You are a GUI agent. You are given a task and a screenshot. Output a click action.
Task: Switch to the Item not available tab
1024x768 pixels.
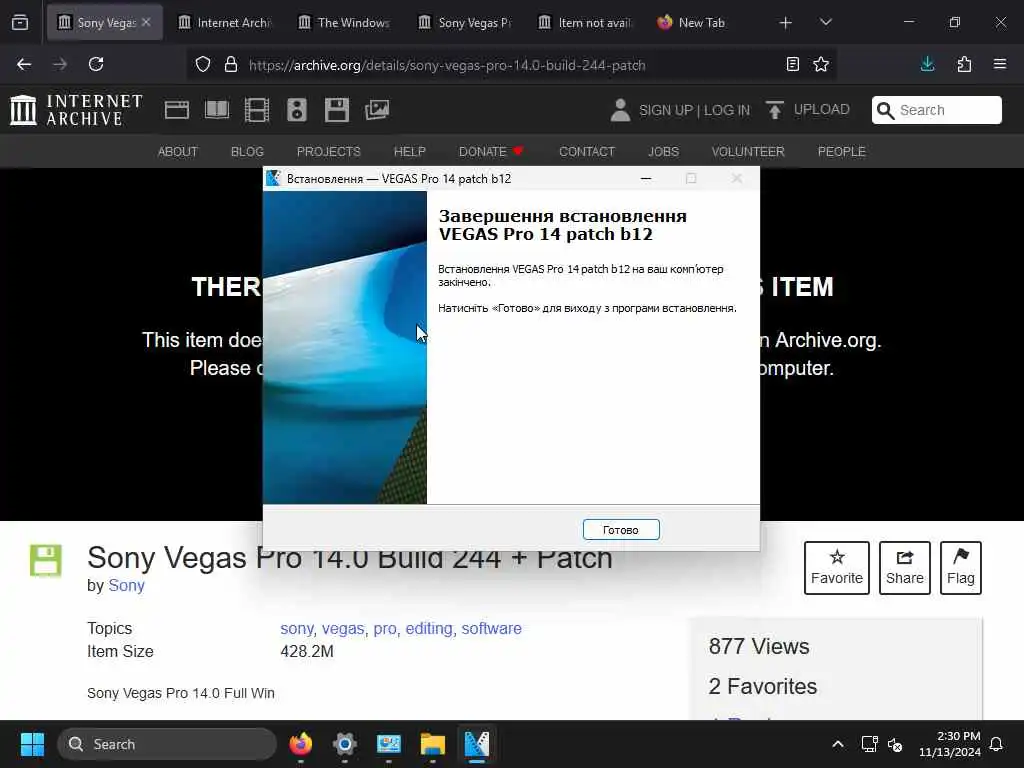[x=585, y=22]
